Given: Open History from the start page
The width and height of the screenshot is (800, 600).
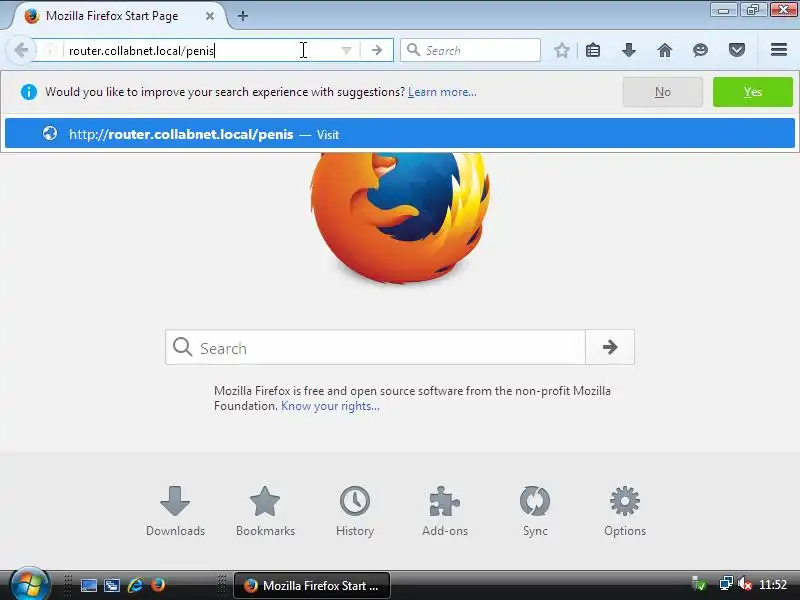Looking at the screenshot, I should click(355, 511).
